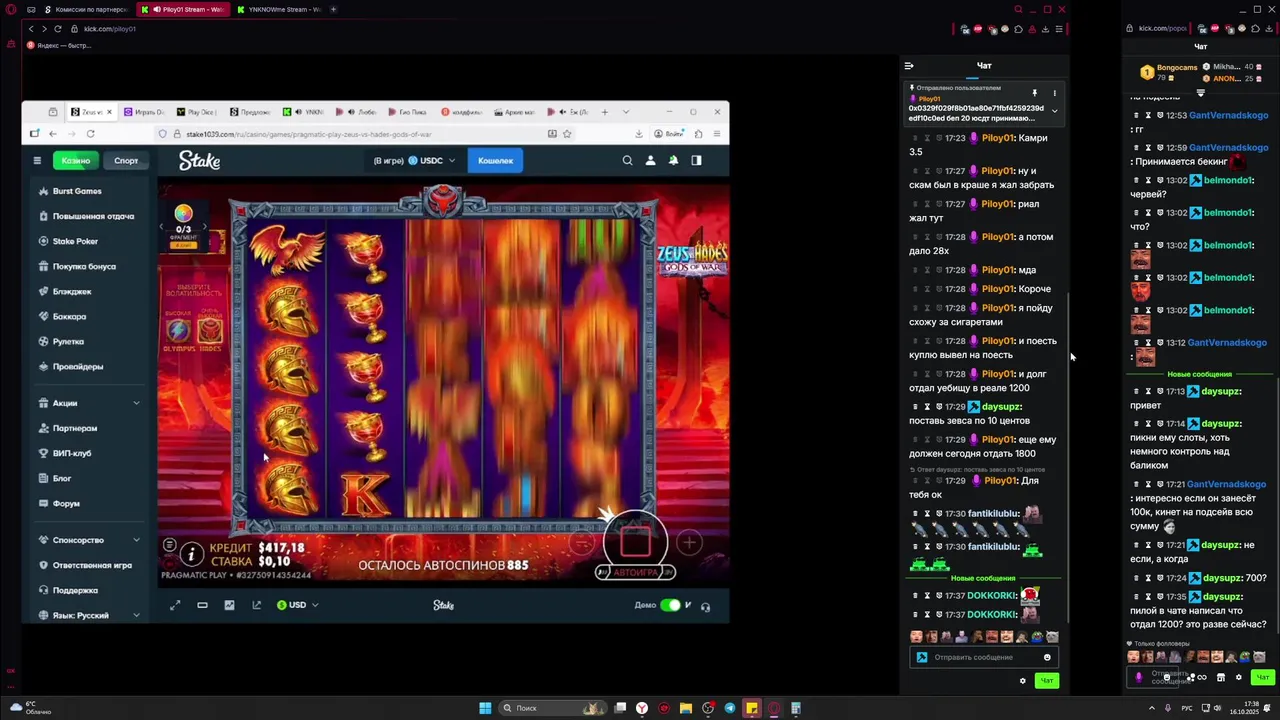Click the headset support icon below game

coord(705,606)
